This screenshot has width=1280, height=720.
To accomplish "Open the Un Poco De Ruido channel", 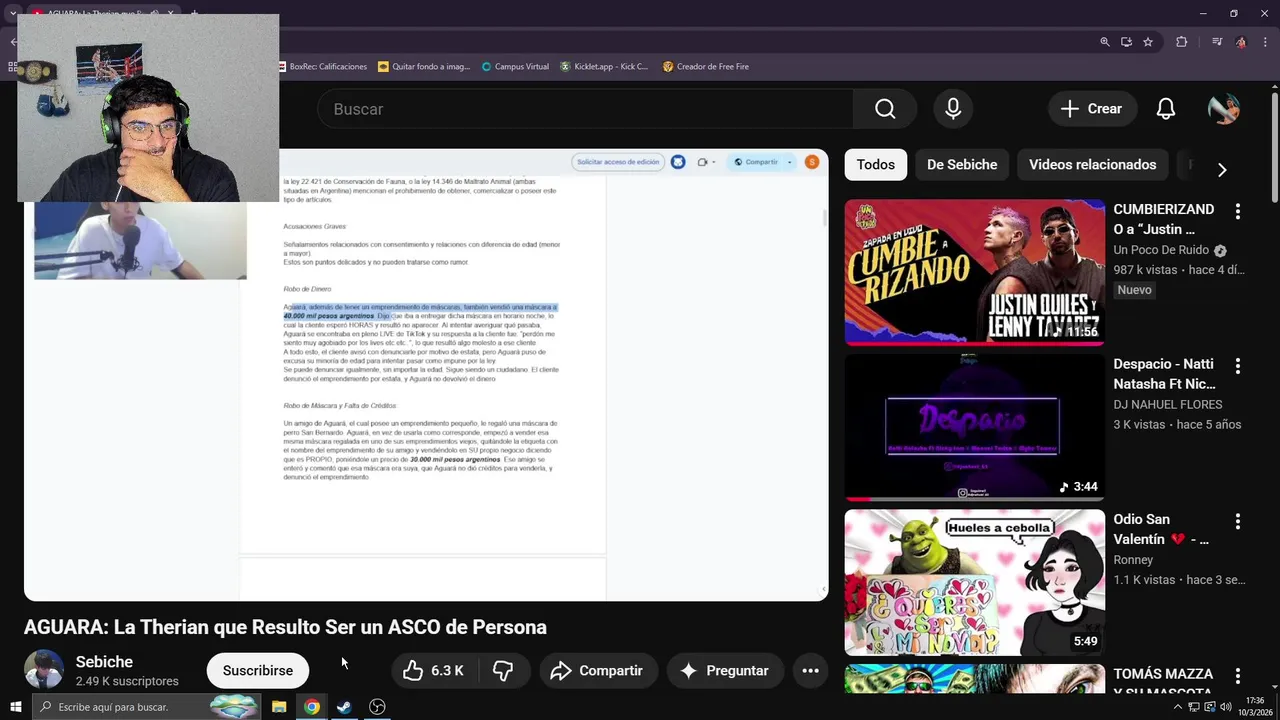I will tap(1161, 250).
